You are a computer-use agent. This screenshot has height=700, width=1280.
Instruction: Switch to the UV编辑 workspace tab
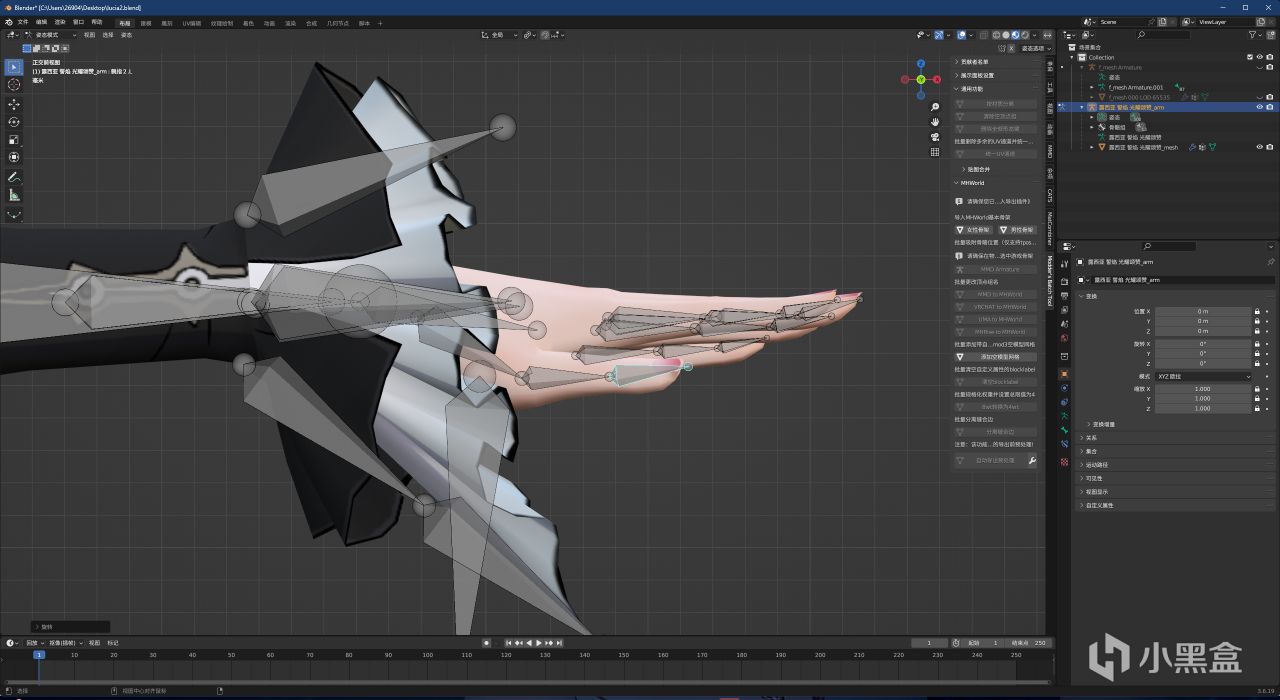192,22
